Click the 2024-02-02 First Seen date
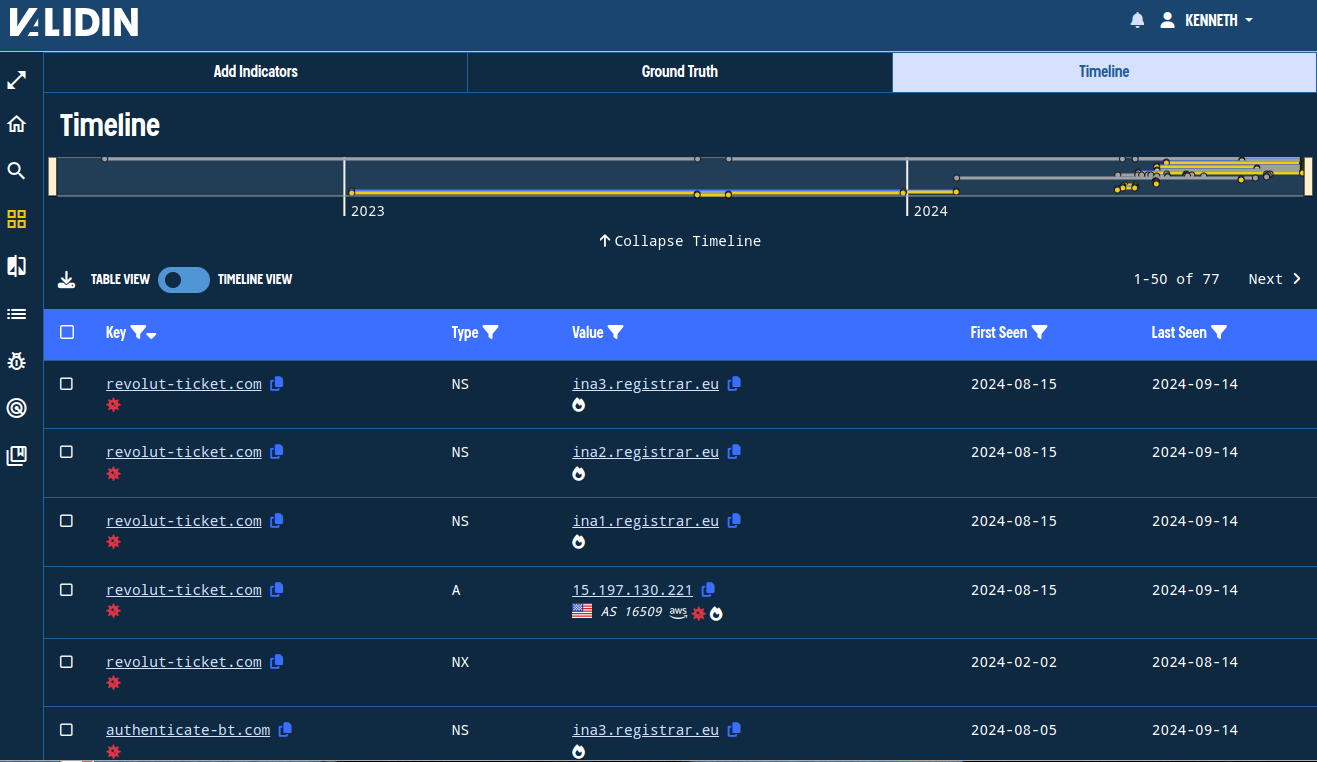 1014,662
